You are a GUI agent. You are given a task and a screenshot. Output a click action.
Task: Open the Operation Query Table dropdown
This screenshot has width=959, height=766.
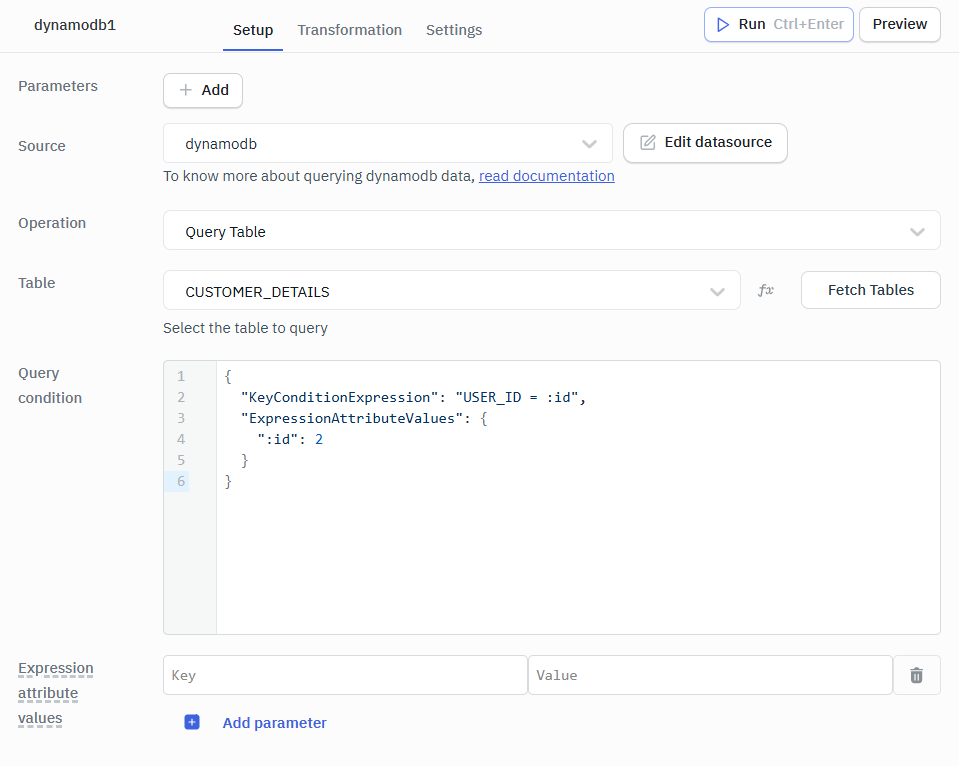click(551, 231)
